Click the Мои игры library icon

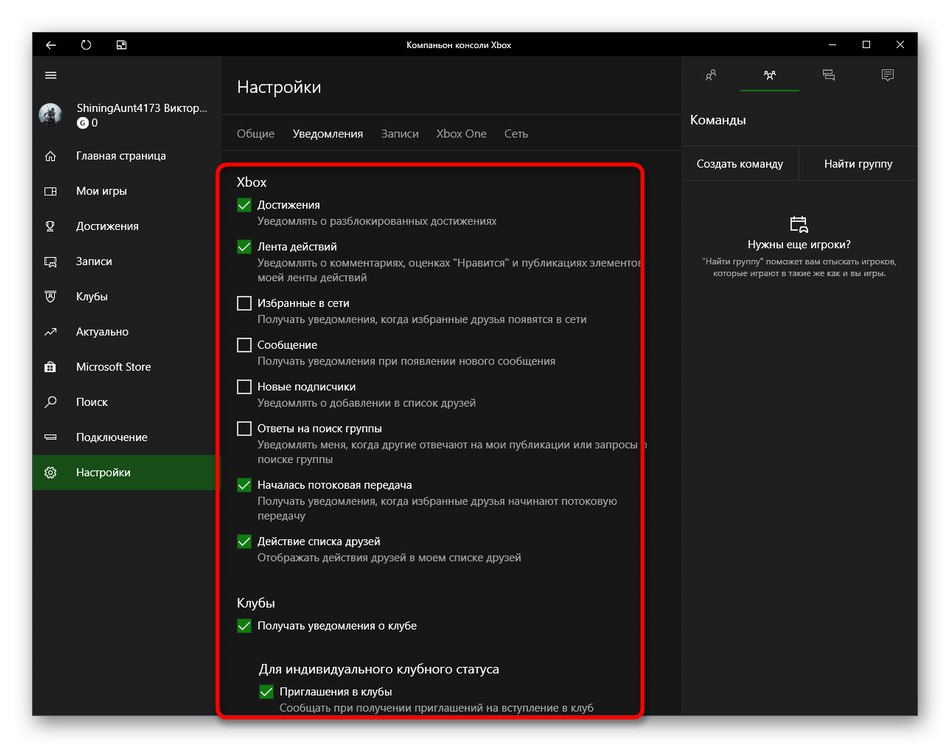click(50, 191)
